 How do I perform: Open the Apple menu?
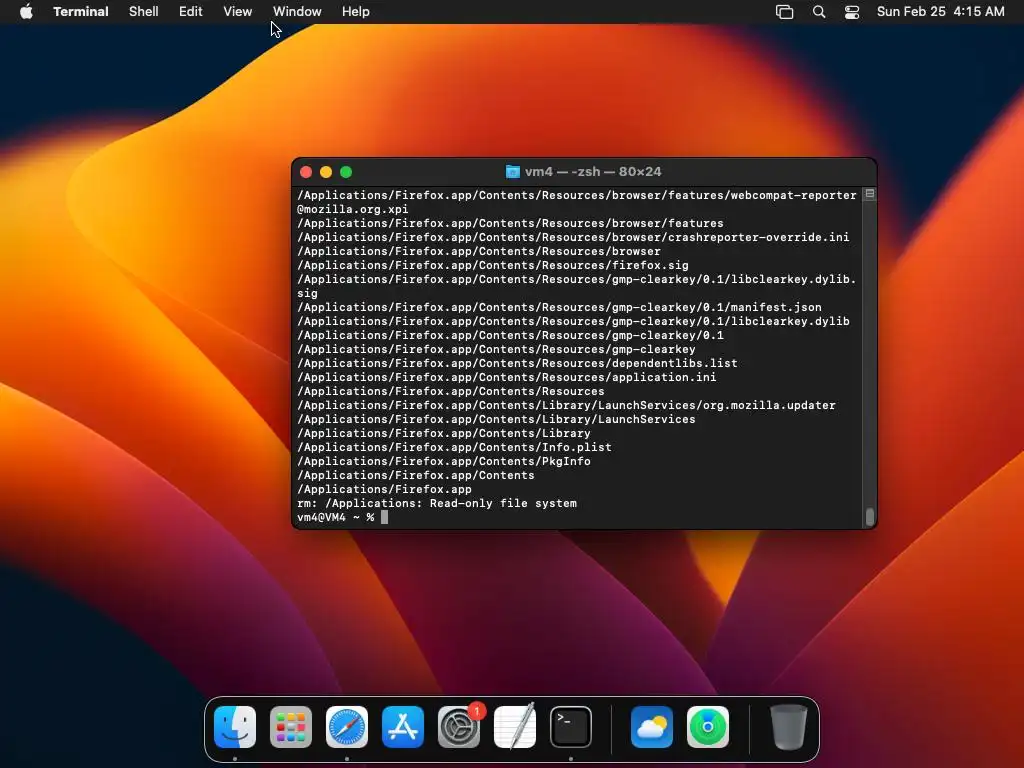click(x=26, y=12)
